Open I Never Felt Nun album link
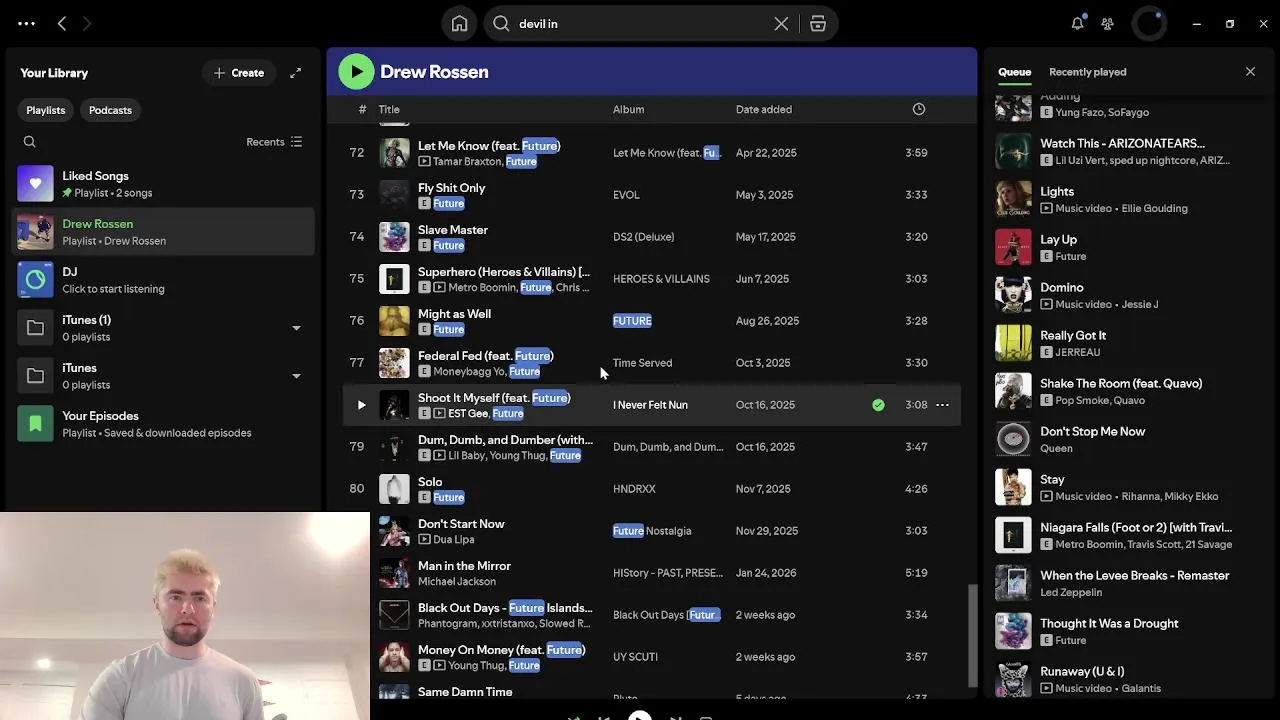Viewport: 1280px width, 720px height. pos(650,405)
